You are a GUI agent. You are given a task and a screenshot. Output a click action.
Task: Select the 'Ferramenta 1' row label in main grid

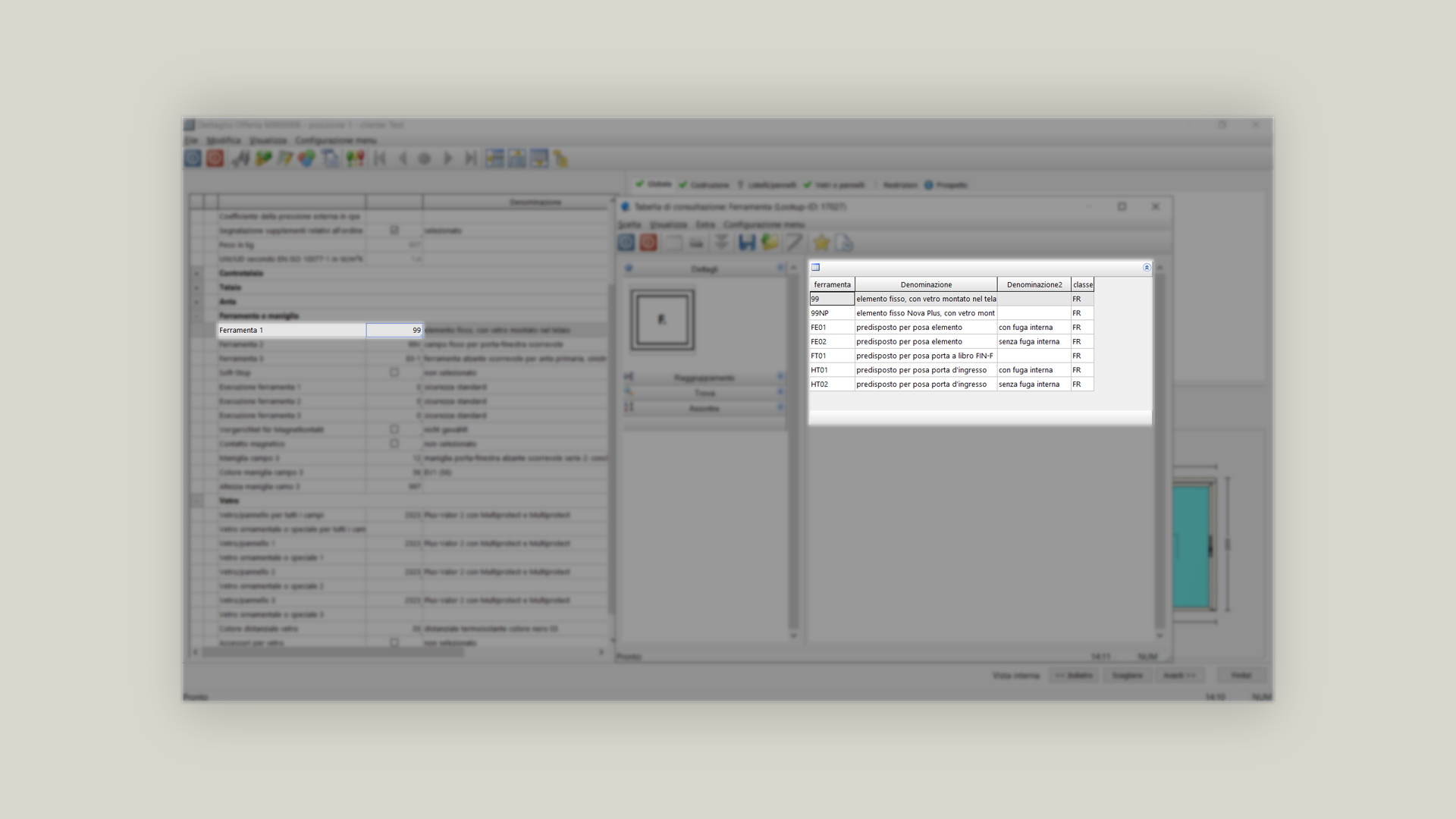click(292, 330)
